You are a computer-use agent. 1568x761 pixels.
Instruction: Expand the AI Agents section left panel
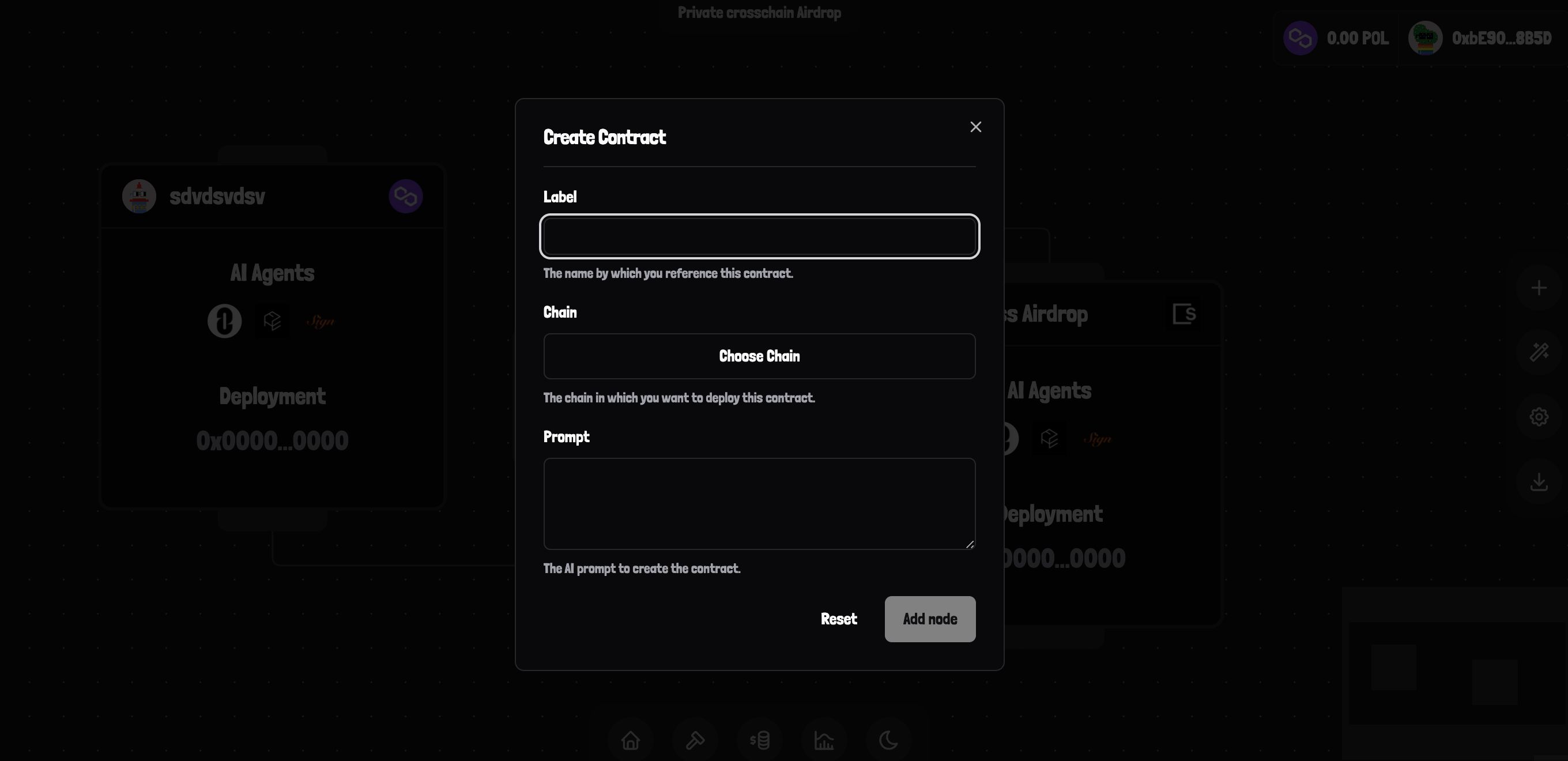pos(272,272)
